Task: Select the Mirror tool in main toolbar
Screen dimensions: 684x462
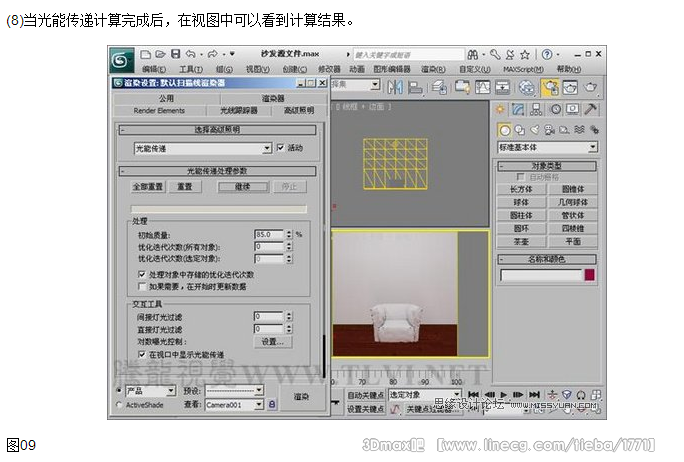Action: click(x=395, y=87)
